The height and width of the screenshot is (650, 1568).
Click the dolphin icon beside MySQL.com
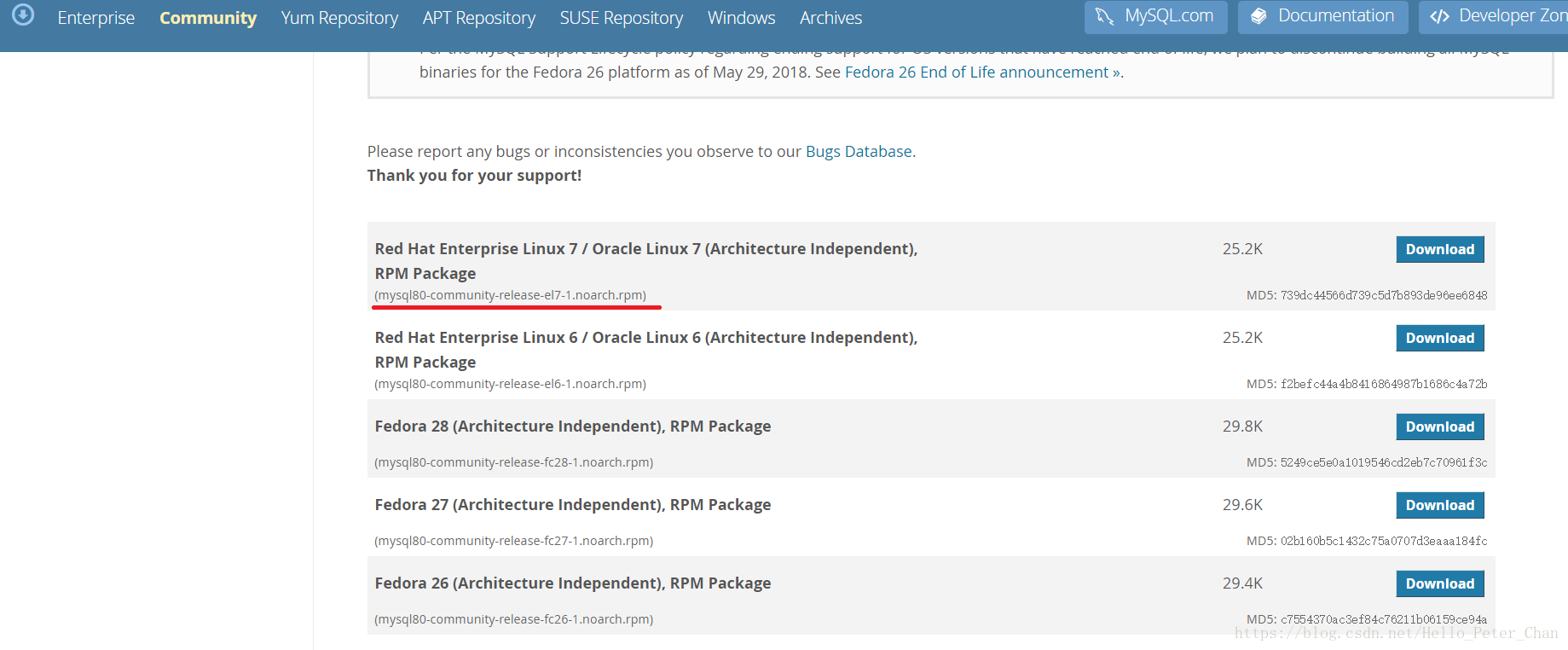point(1105,16)
